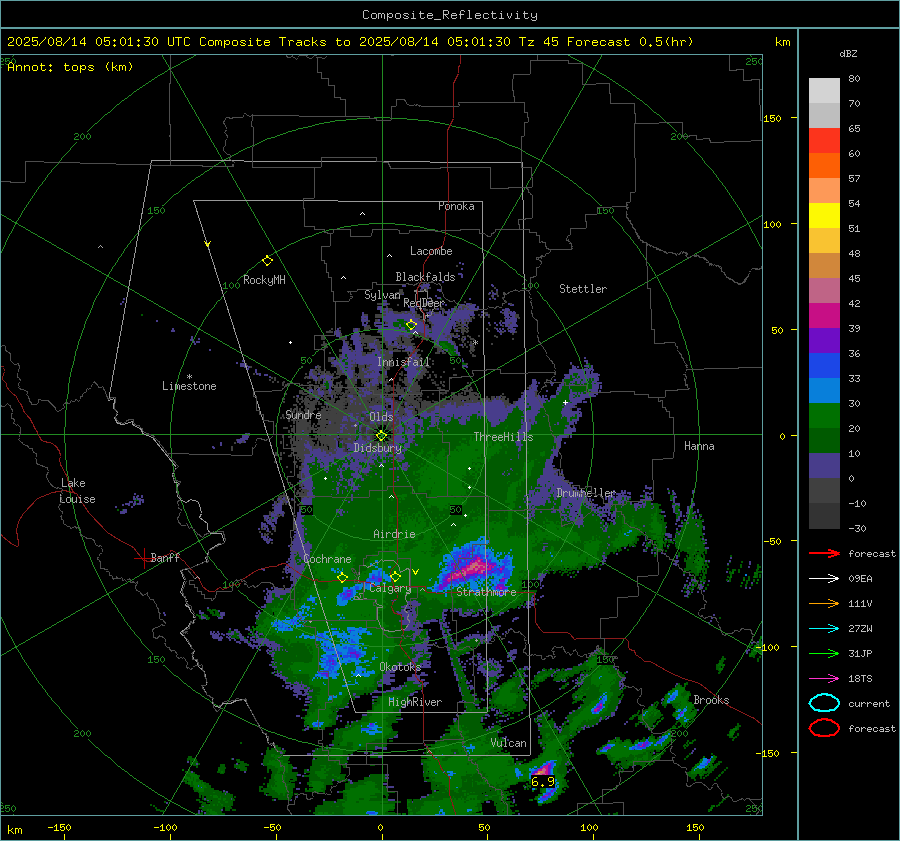Click the Ponoka city label

click(456, 206)
